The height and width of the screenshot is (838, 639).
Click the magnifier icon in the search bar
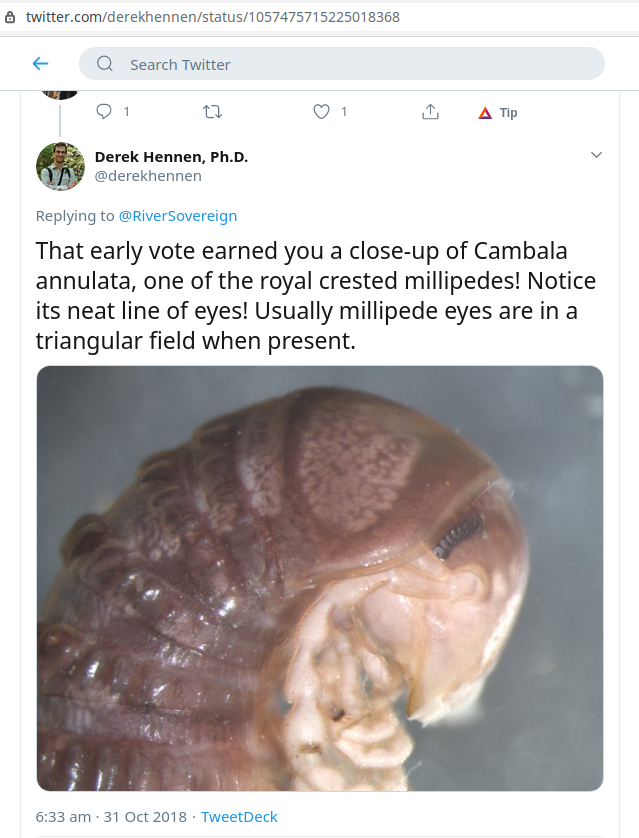pyautogui.click(x=105, y=64)
